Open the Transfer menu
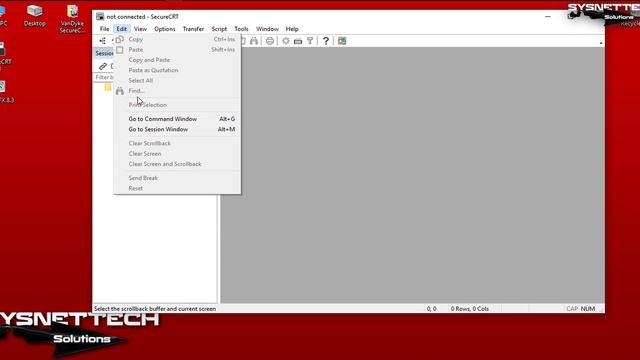Viewport: 640px width, 360px height. [193, 29]
